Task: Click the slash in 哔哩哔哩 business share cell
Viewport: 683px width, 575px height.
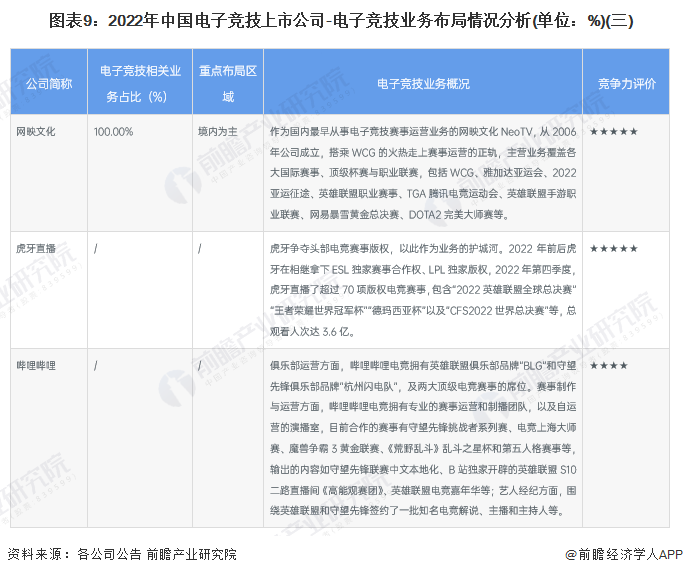Action: click(x=96, y=366)
